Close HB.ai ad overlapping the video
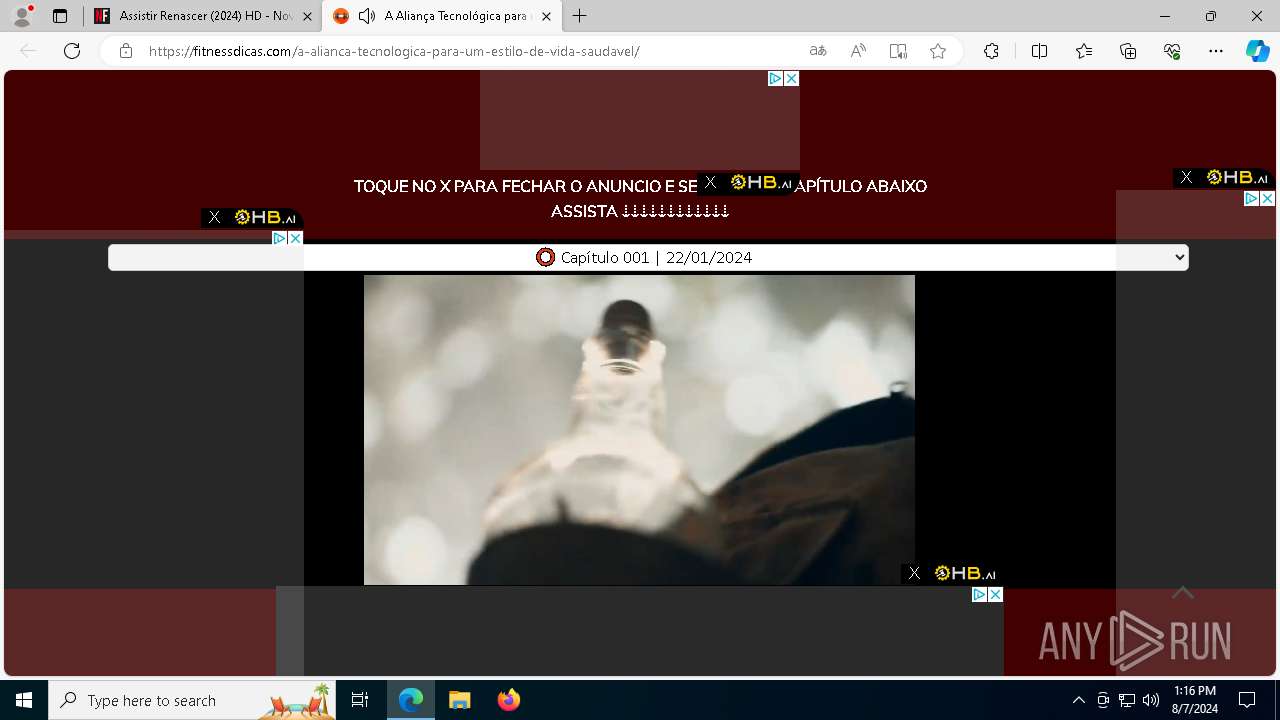Image resolution: width=1280 pixels, height=720 pixels. tap(914, 573)
